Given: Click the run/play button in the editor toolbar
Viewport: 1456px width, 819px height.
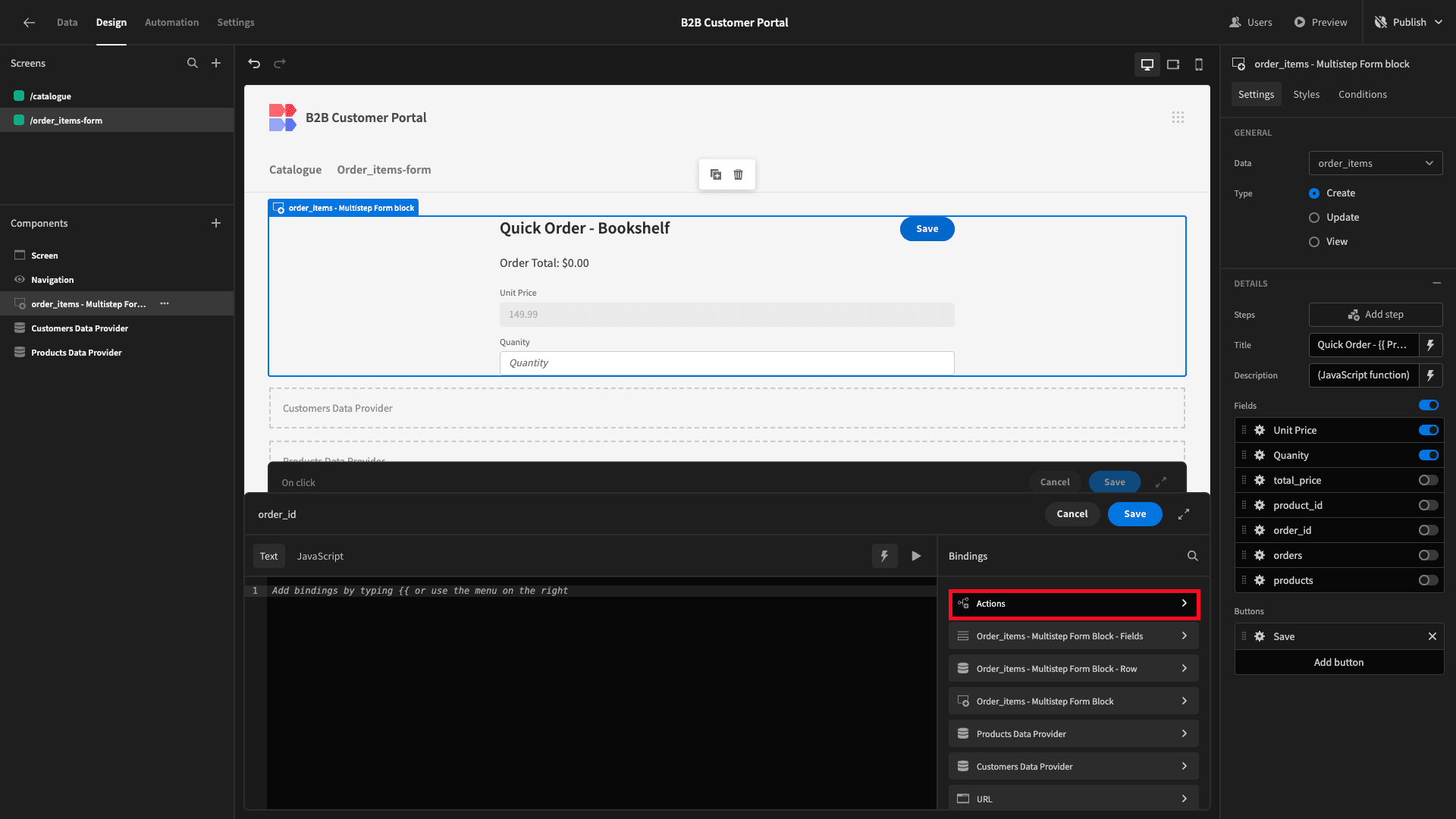Looking at the screenshot, I should coord(916,556).
